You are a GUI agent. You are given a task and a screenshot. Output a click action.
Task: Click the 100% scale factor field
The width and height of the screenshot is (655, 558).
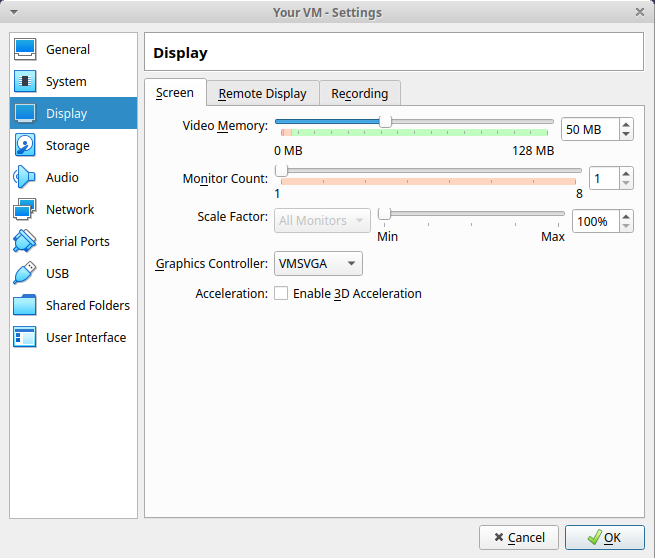click(596, 221)
